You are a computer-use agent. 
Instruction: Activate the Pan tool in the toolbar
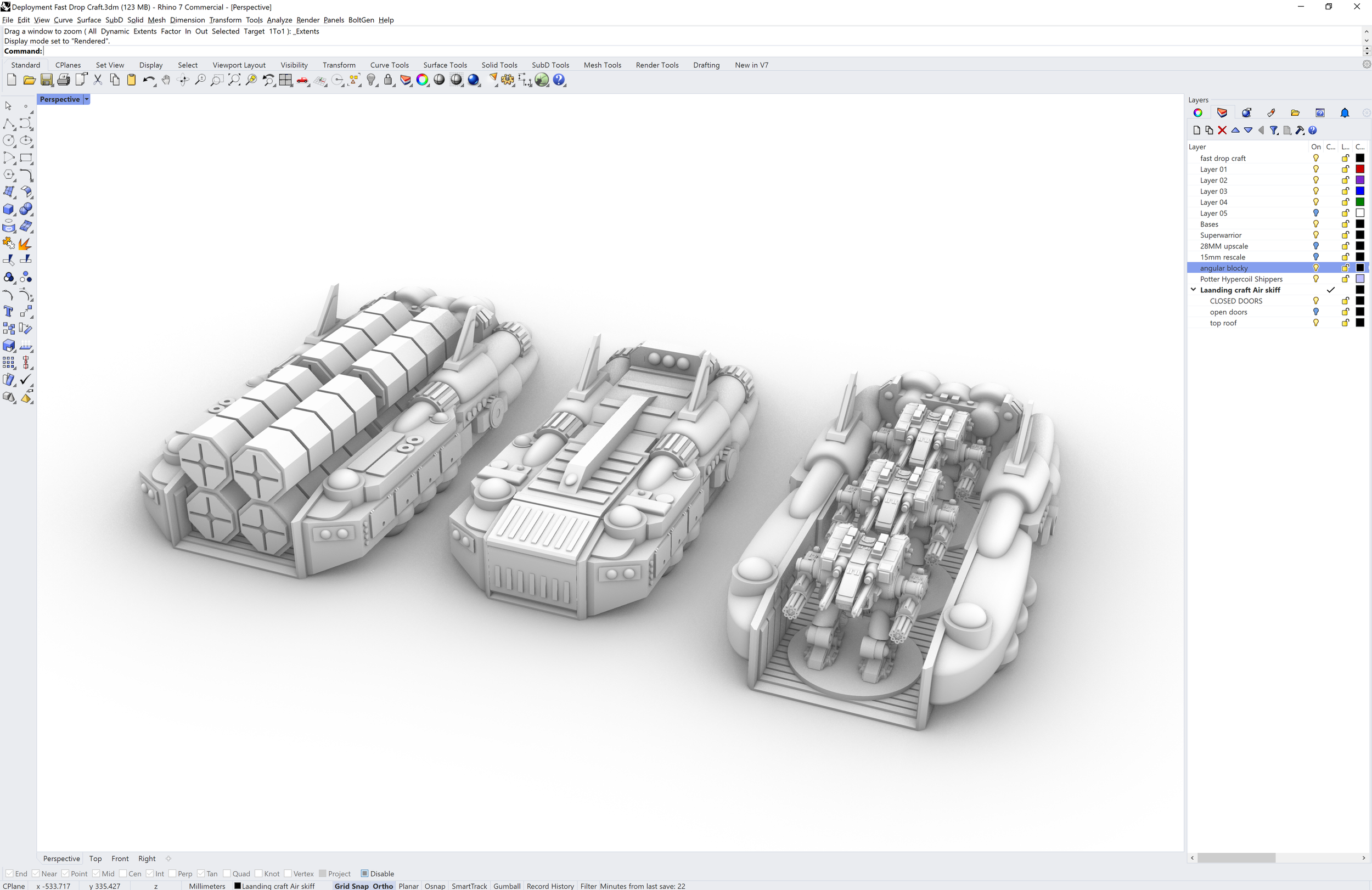coord(166,80)
